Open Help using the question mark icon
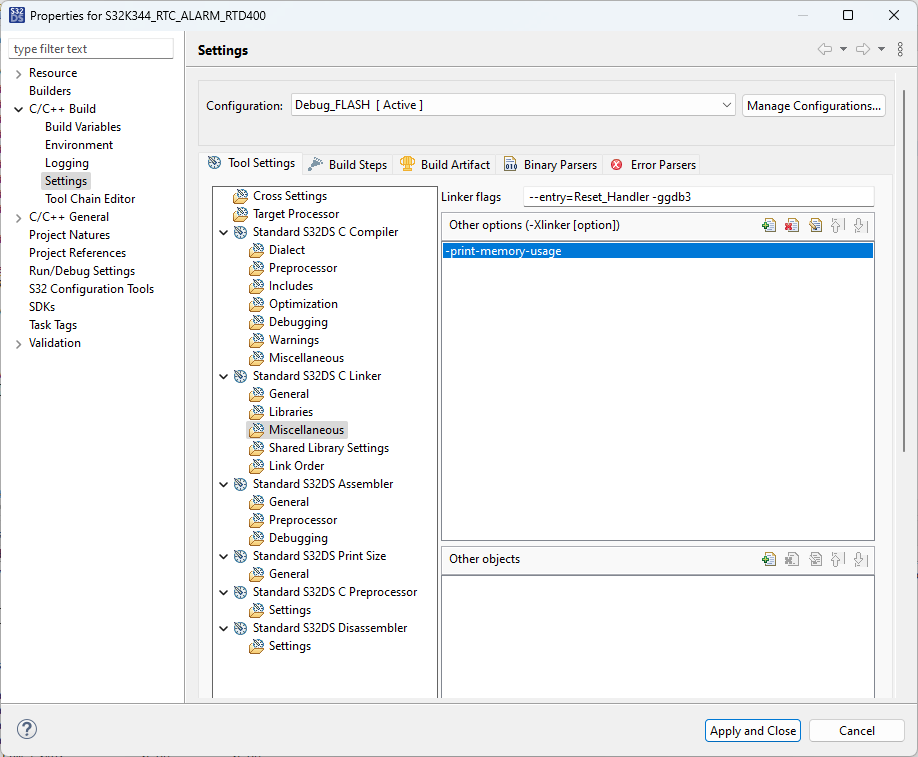This screenshot has width=918, height=757. (26, 730)
